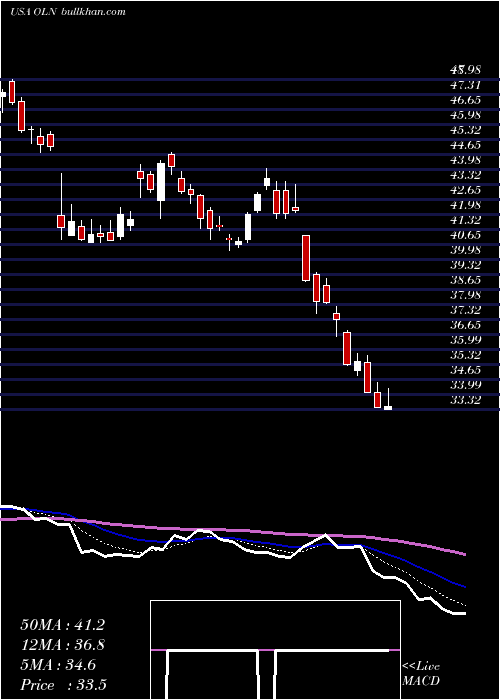Click the '12MA : 36.8' readout
Viewport: 500px width, 700px height.
coord(62,645)
